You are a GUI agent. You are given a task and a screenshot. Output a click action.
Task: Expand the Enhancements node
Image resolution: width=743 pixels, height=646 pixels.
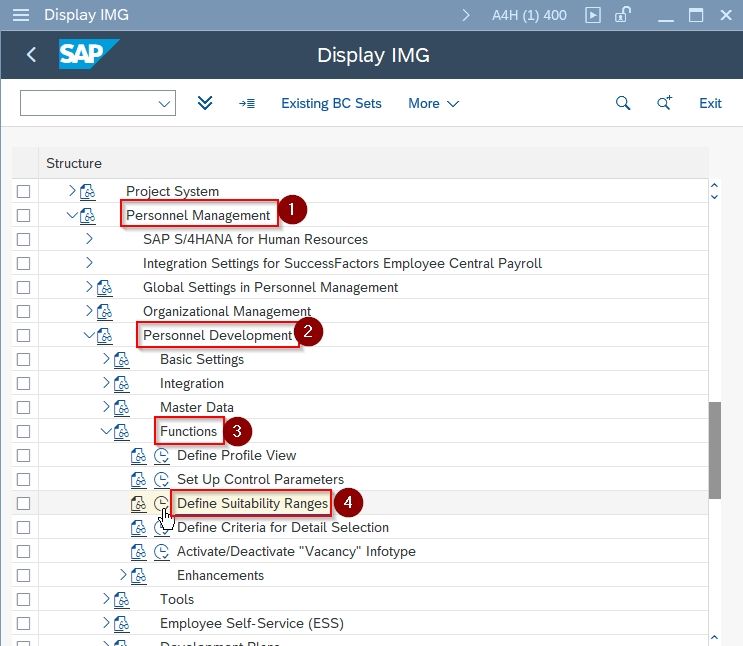123,574
